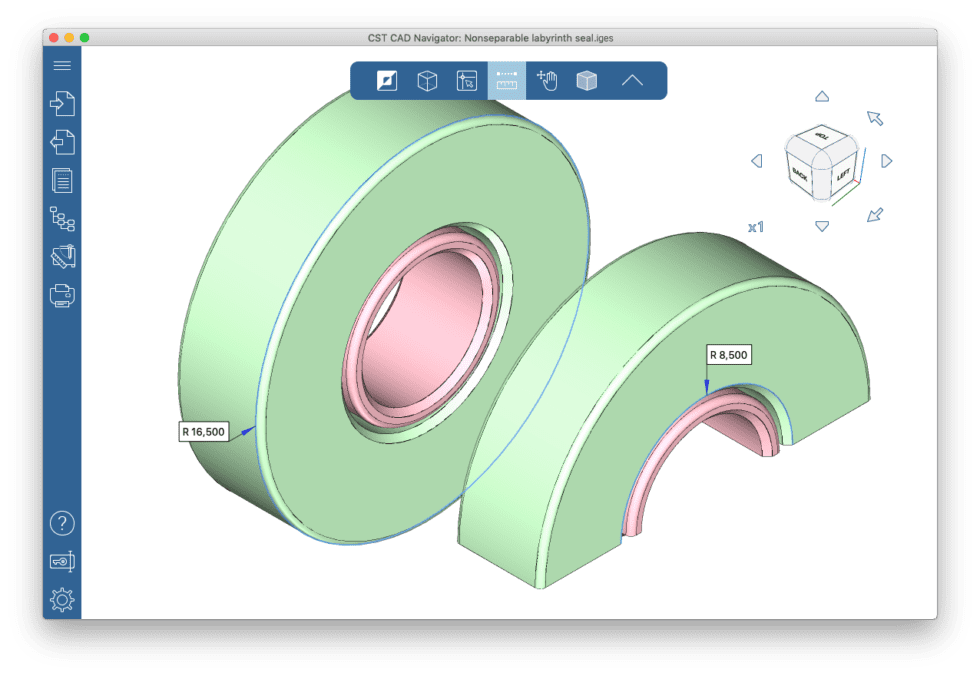Image resolution: width=980 pixels, height=676 pixels.
Task: Open the model structure tree icon
Action: point(62,218)
